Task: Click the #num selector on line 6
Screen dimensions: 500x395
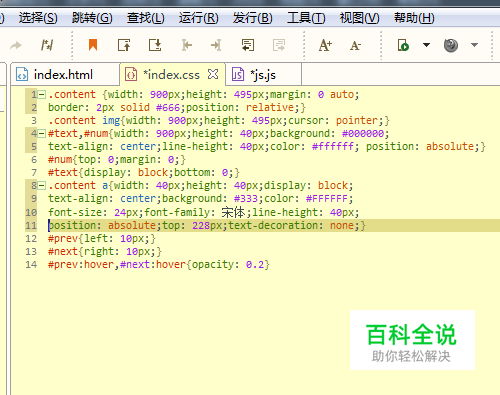Action: [60, 159]
